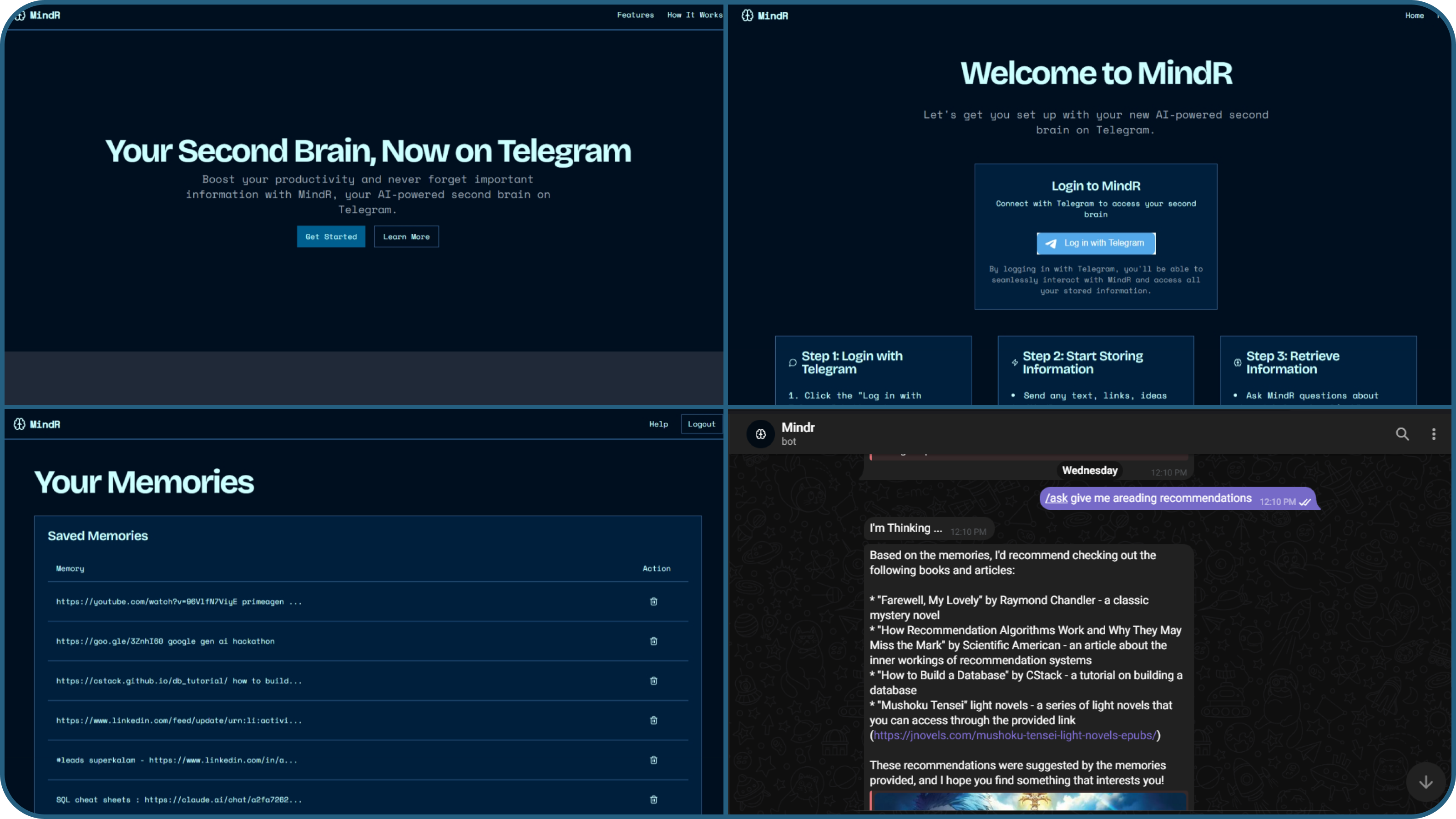
Task: Delete the youtube primeagen memory
Action: pos(653,602)
